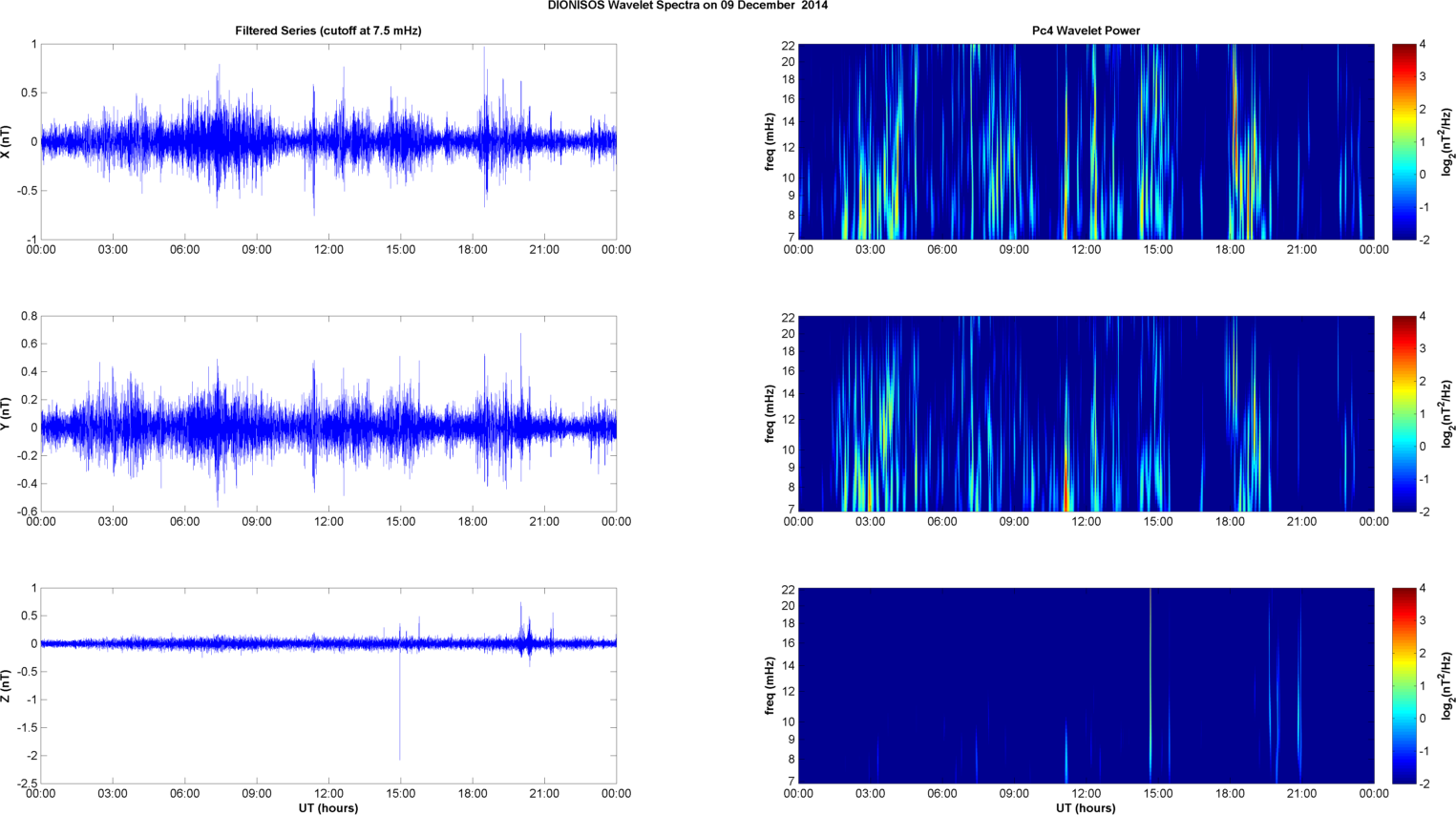
Task: Click the -0.6 tick on the Y axis
Action: tap(27, 512)
